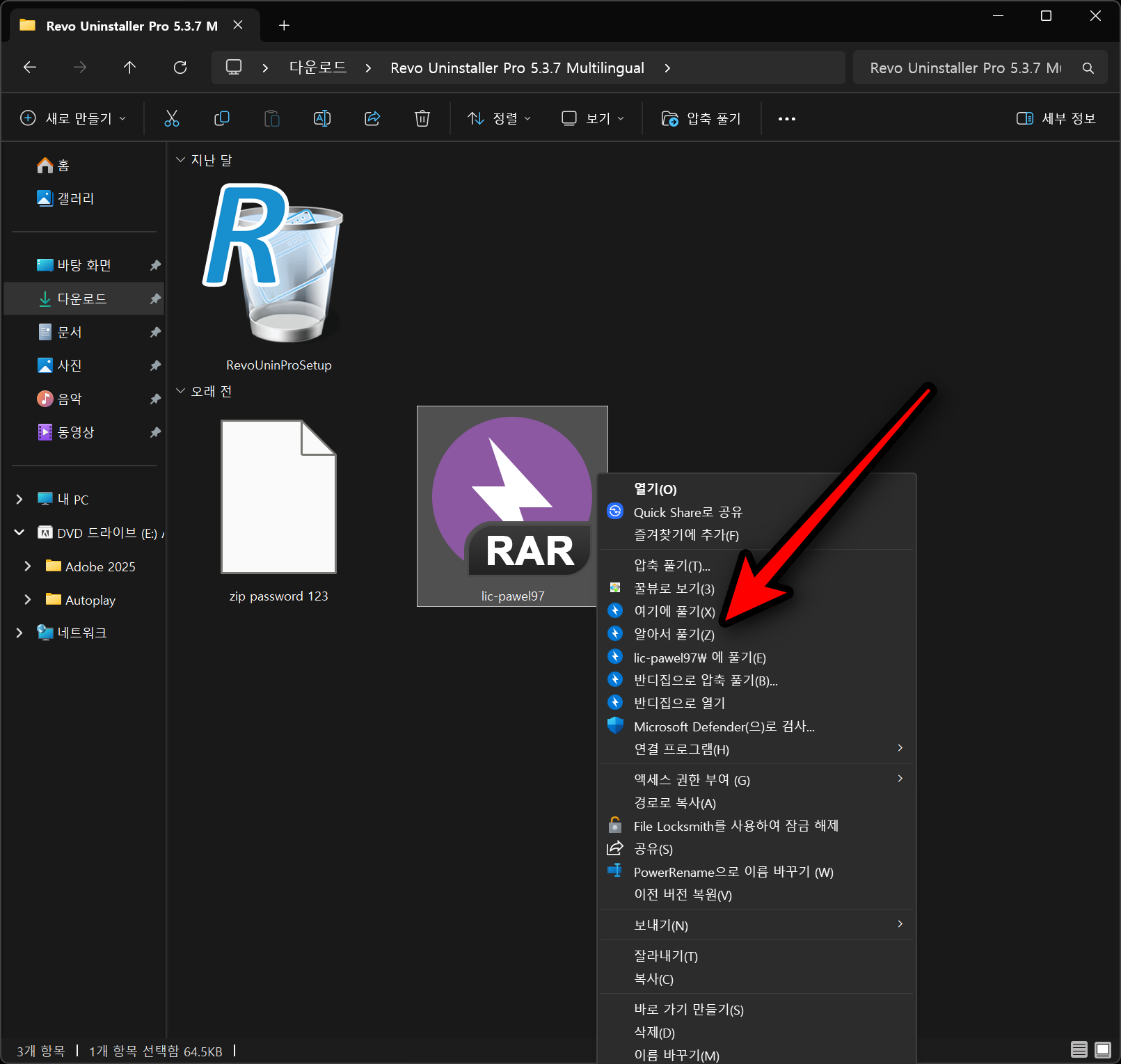1121x1064 pixels.
Task: Choose Quick Share로 공유 menu entry
Action: pyautogui.click(x=757, y=512)
